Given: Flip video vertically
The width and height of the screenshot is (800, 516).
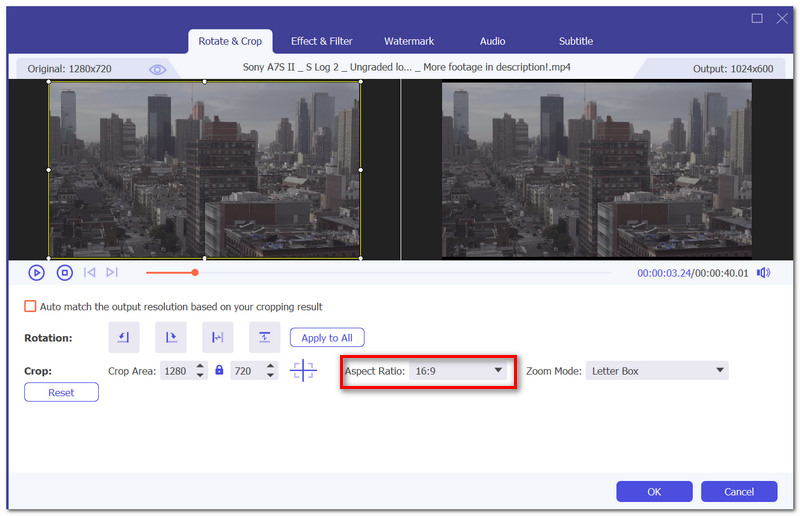Looking at the screenshot, I should tap(264, 337).
